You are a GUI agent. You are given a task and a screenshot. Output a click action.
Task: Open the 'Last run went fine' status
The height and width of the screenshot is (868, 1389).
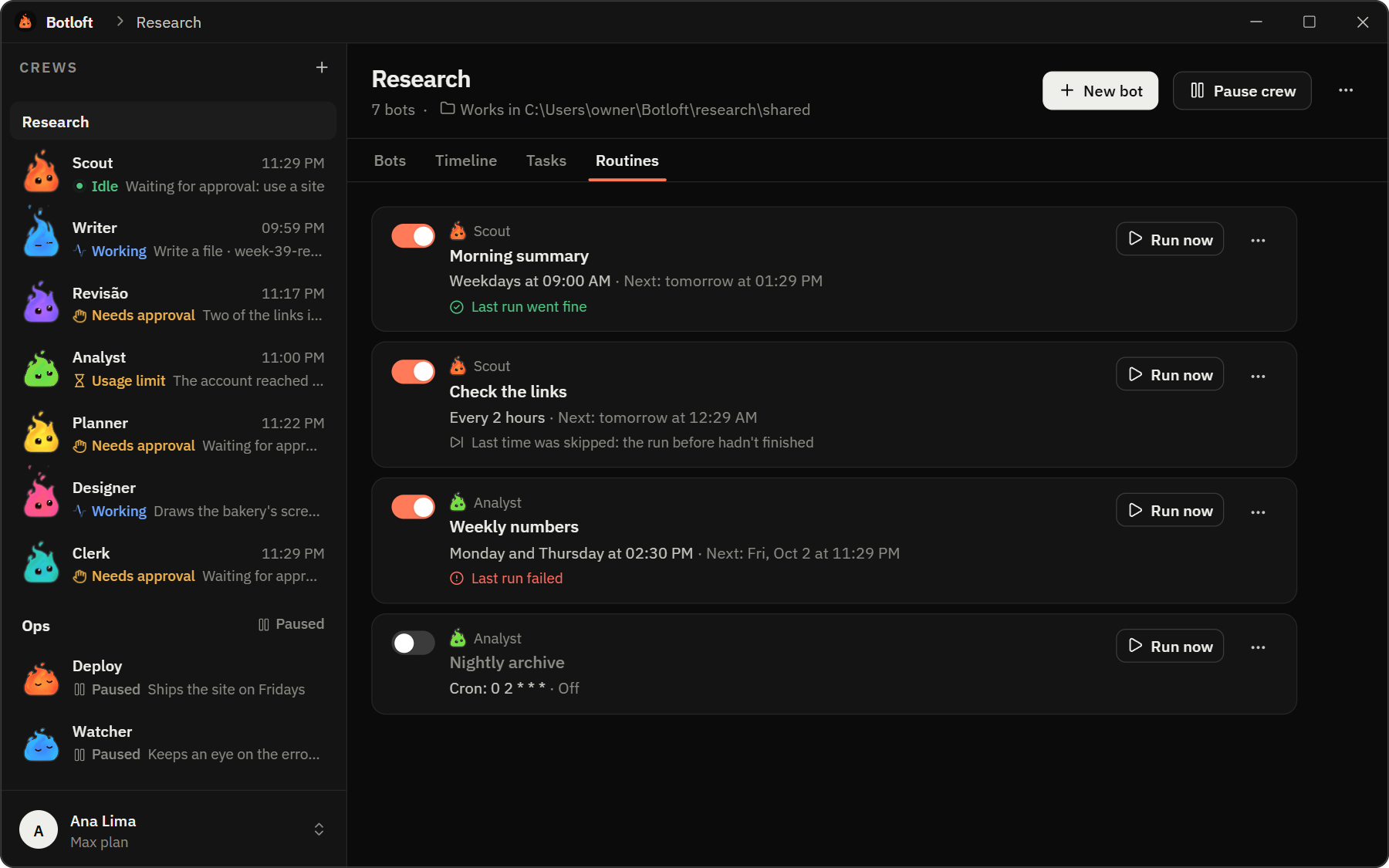pyautogui.click(x=519, y=306)
